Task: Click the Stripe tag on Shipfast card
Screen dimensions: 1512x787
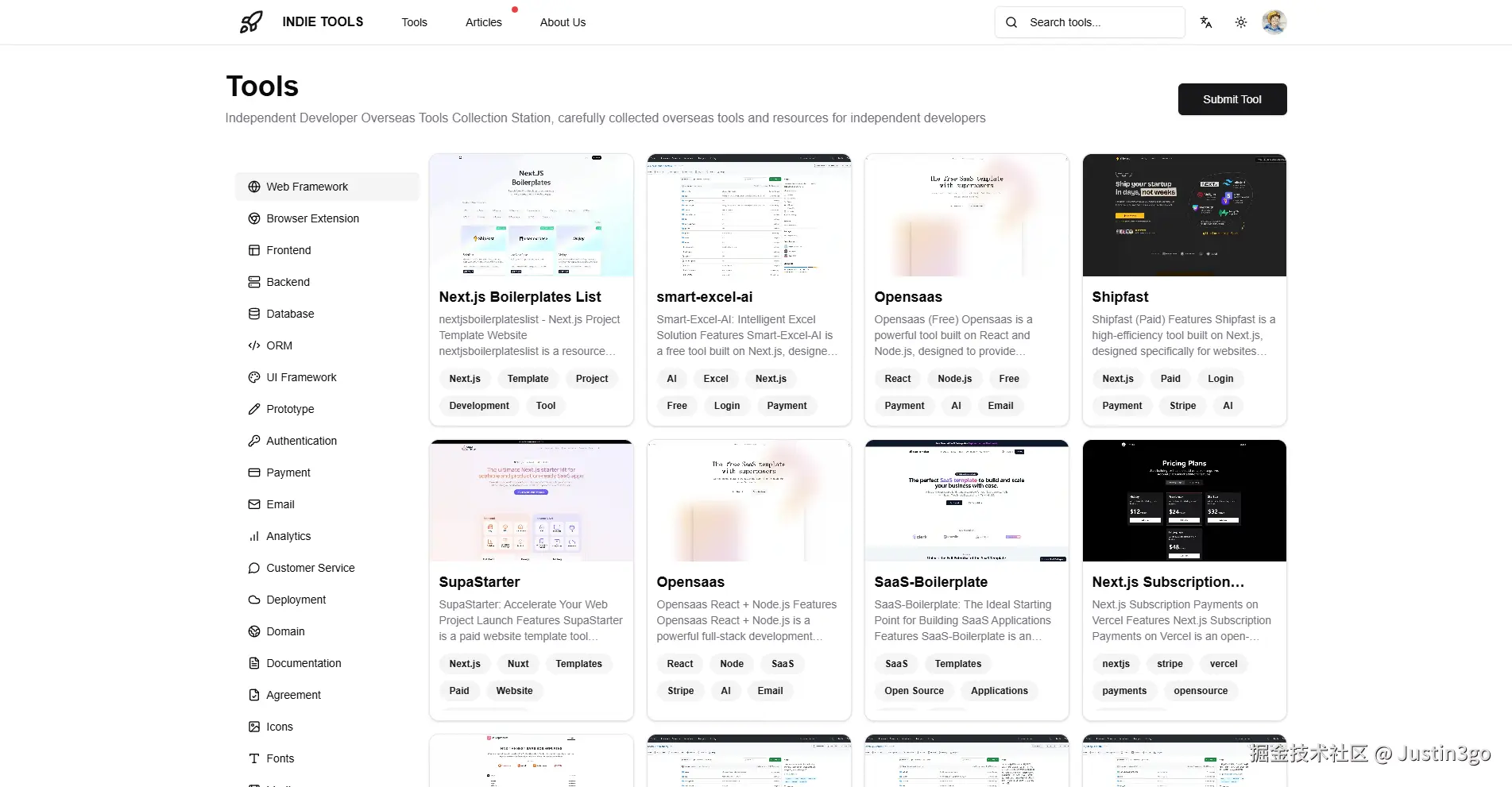Action: 1183,406
